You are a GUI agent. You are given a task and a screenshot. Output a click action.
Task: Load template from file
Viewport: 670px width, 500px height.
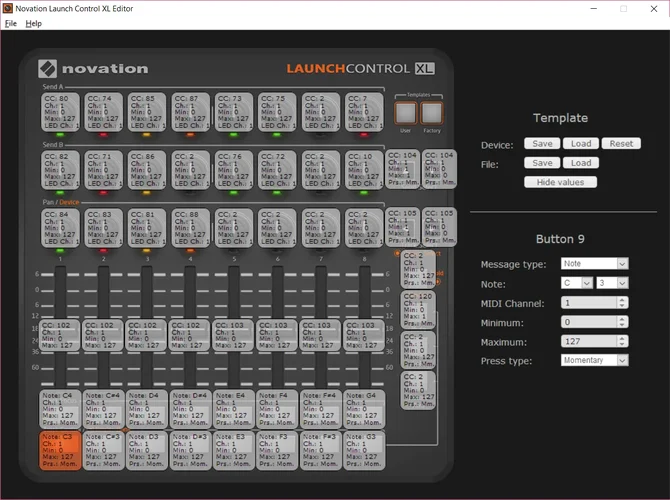click(581, 163)
